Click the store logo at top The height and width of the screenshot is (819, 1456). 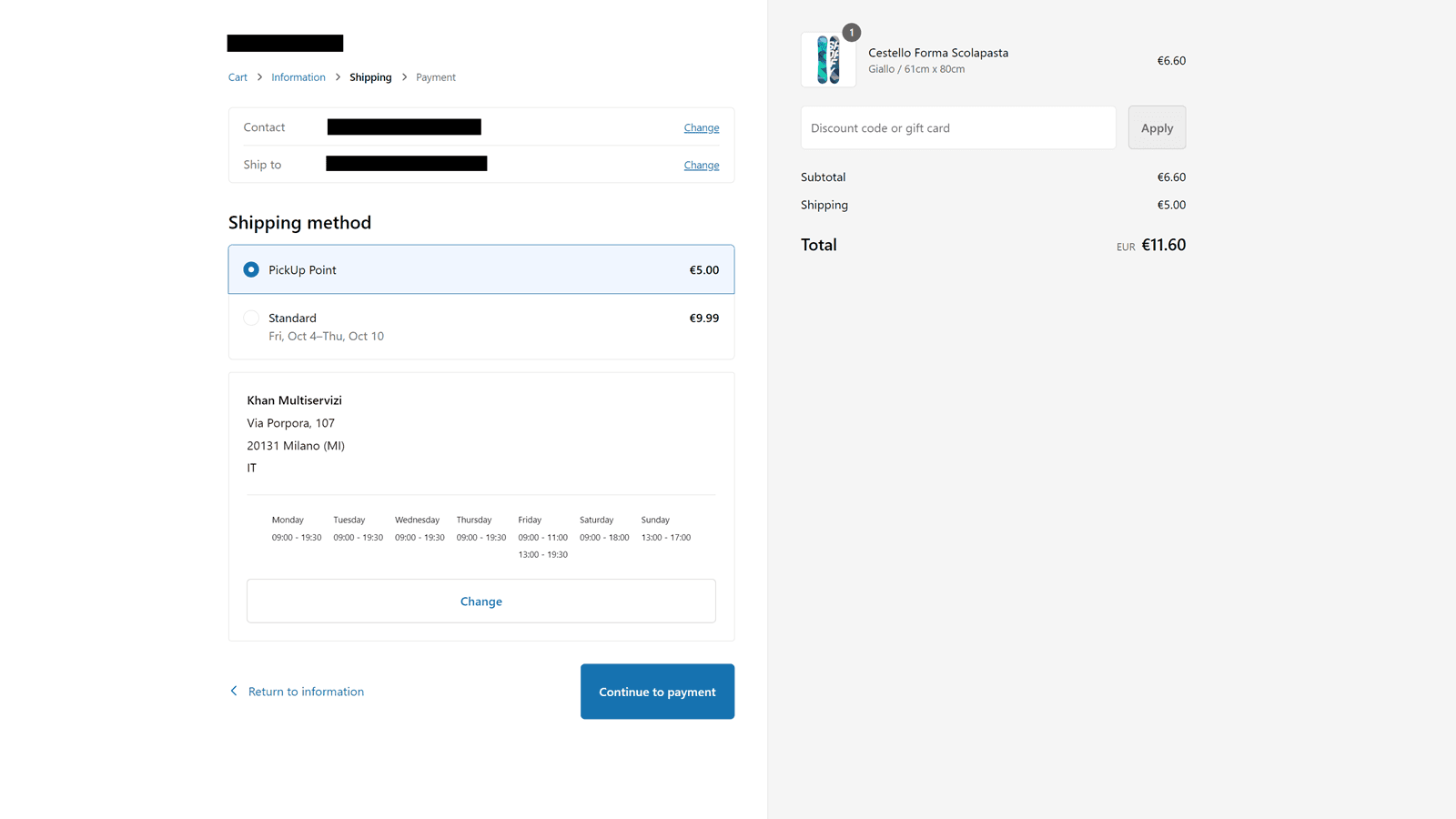click(x=285, y=43)
